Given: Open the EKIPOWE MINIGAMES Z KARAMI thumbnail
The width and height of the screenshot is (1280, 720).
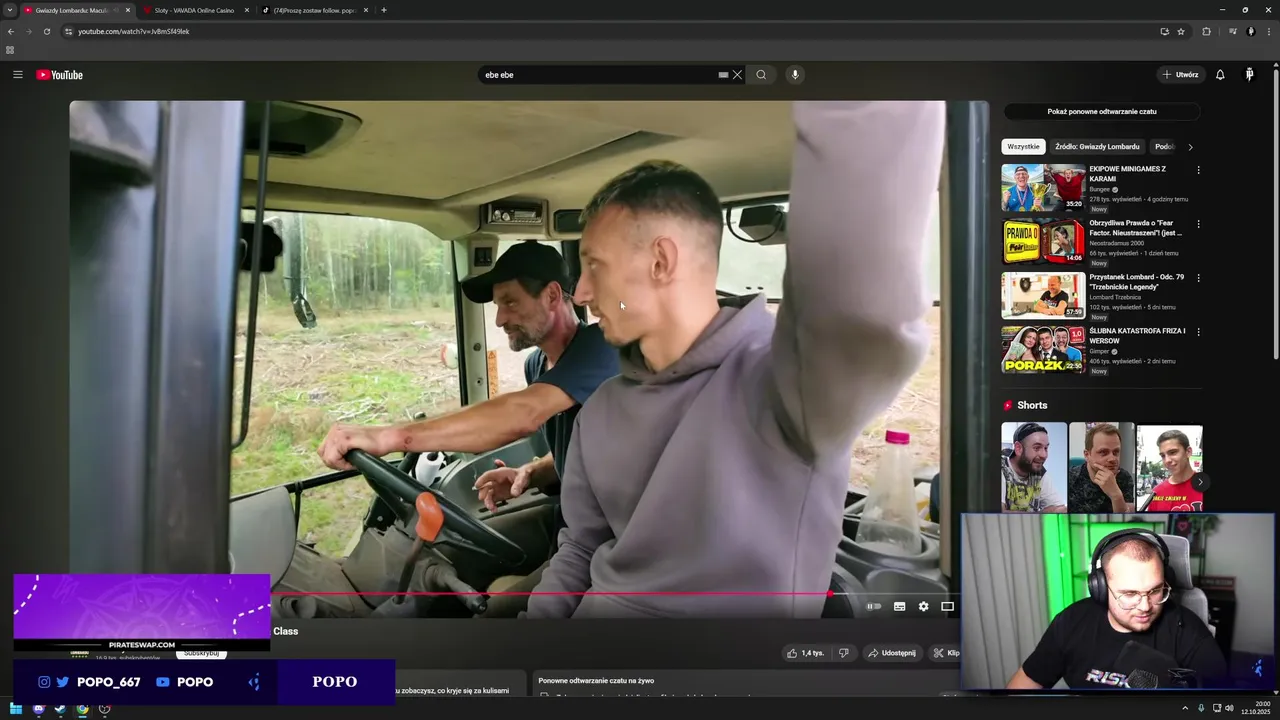Looking at the screenshot, I should coord(1043,187).
